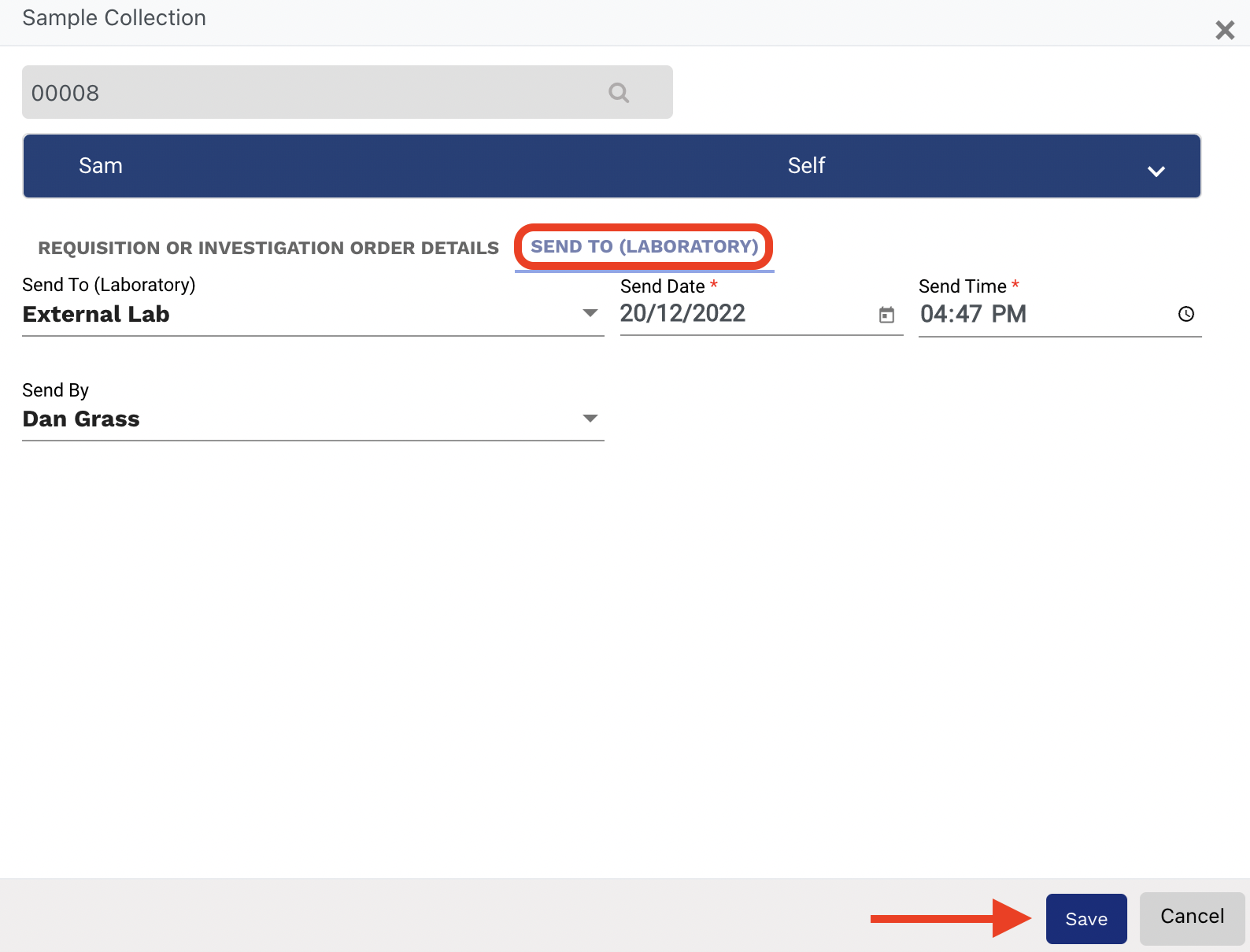Select the External Lab value text
The height and width of the screenshot is (952, 1250).
pyautogui.click(x=96, y=314)
